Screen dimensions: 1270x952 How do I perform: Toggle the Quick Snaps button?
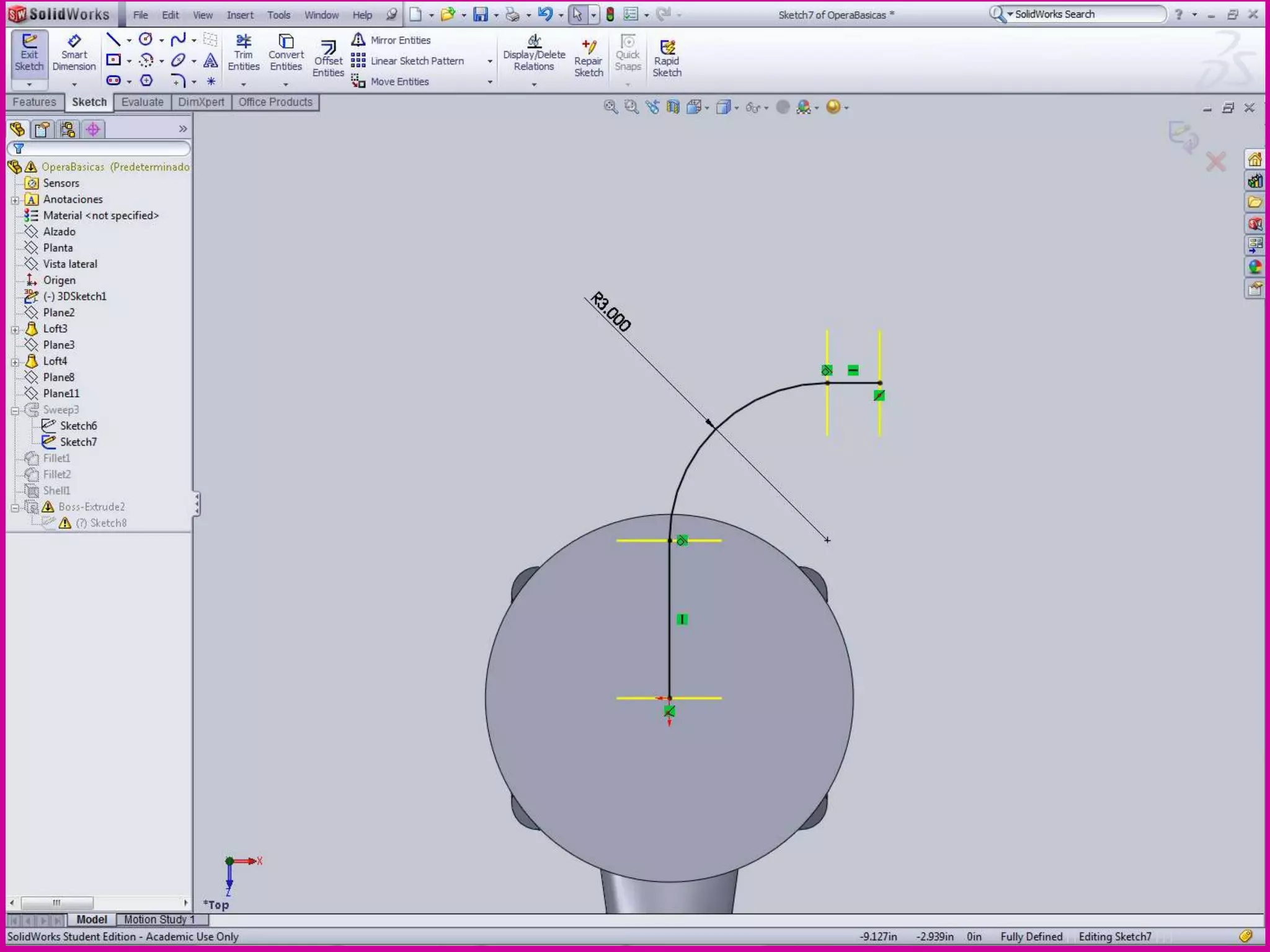tap(628, 53)
